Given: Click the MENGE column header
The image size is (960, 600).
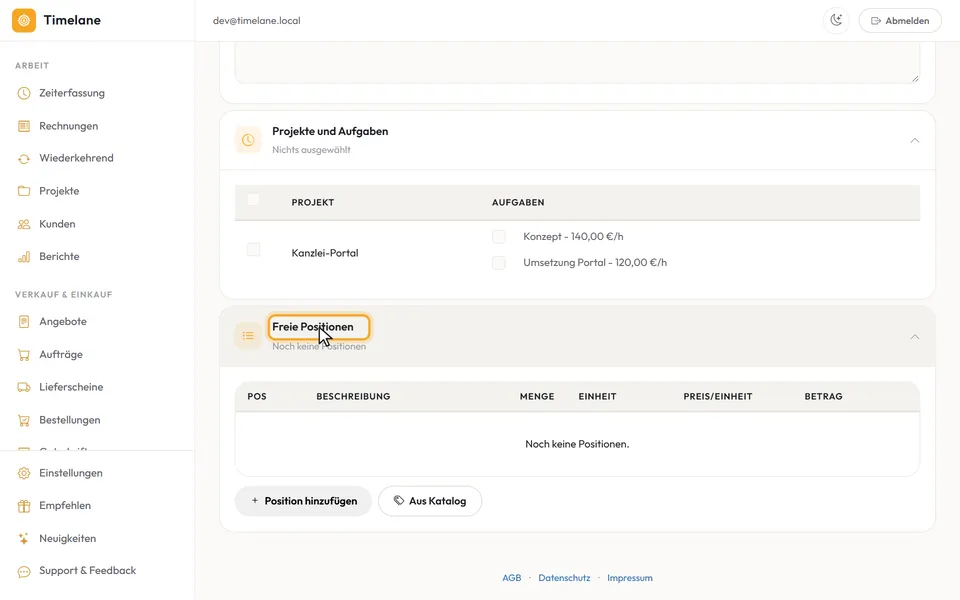Looking at the screenshot, I should click(x=537, y=397).
